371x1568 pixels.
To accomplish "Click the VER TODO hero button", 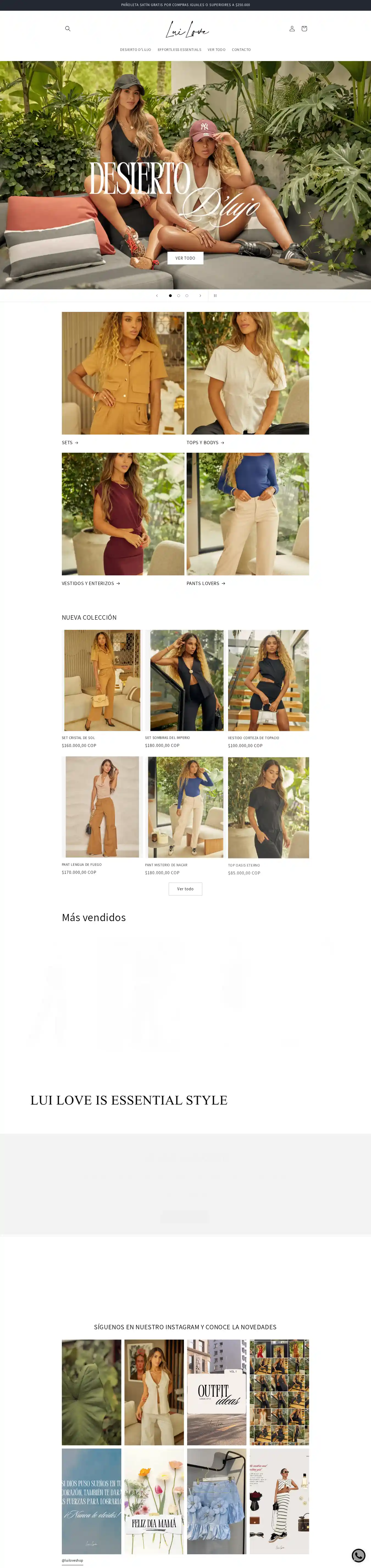I will pos(185,258).
